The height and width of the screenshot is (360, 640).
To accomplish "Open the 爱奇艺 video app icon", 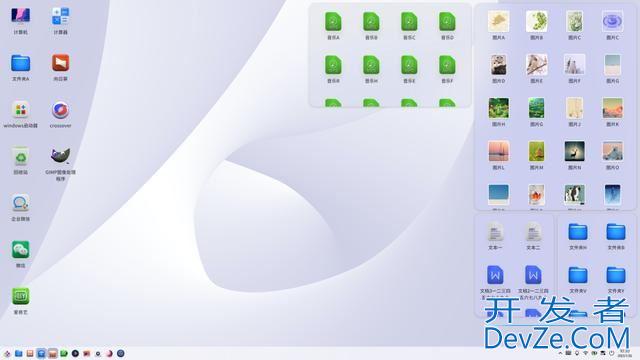I will (20, 296).
